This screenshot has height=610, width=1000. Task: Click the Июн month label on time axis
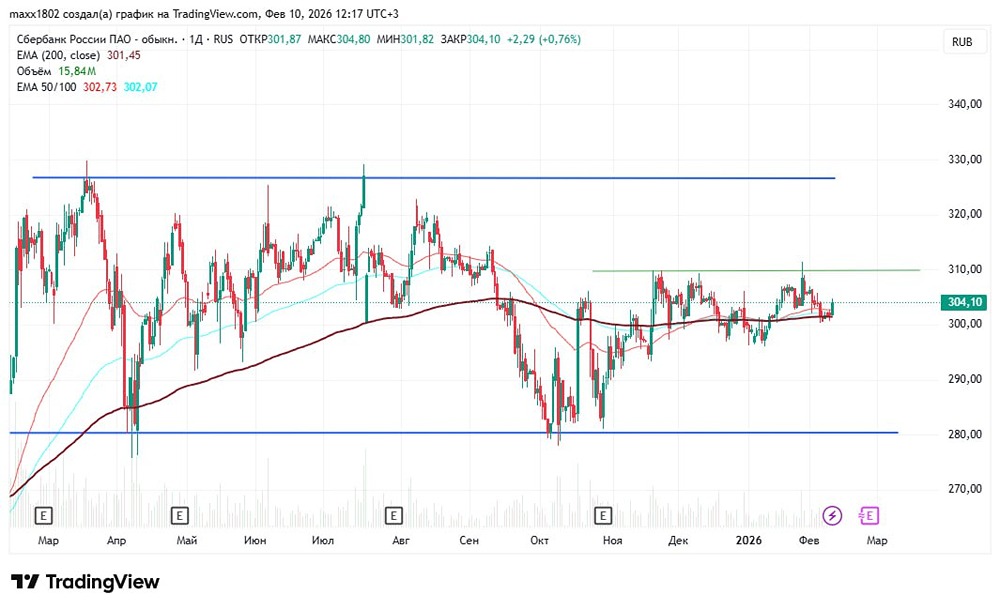click(255, 540)
